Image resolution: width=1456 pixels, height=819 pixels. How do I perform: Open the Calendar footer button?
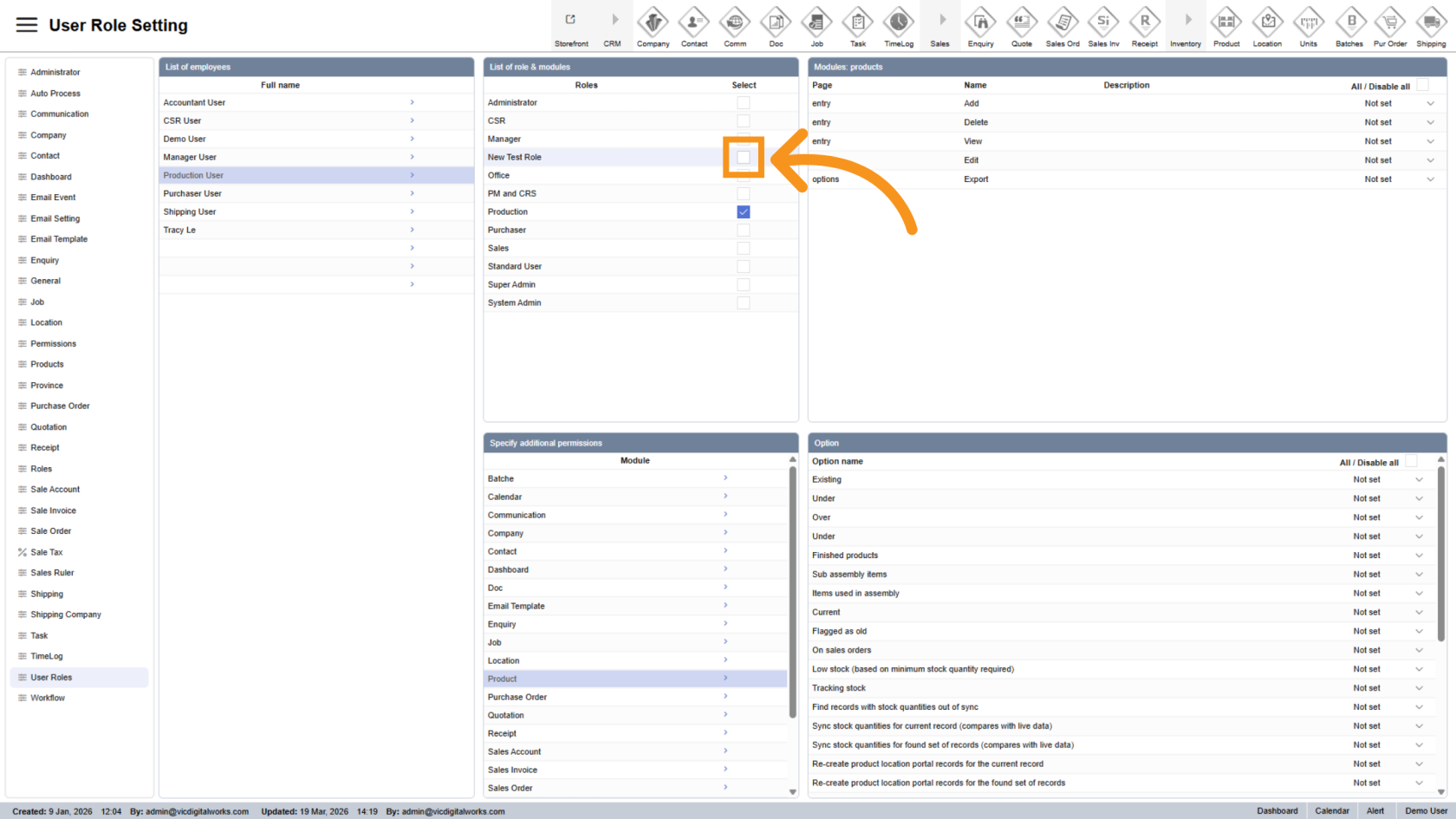point(1331,811)
